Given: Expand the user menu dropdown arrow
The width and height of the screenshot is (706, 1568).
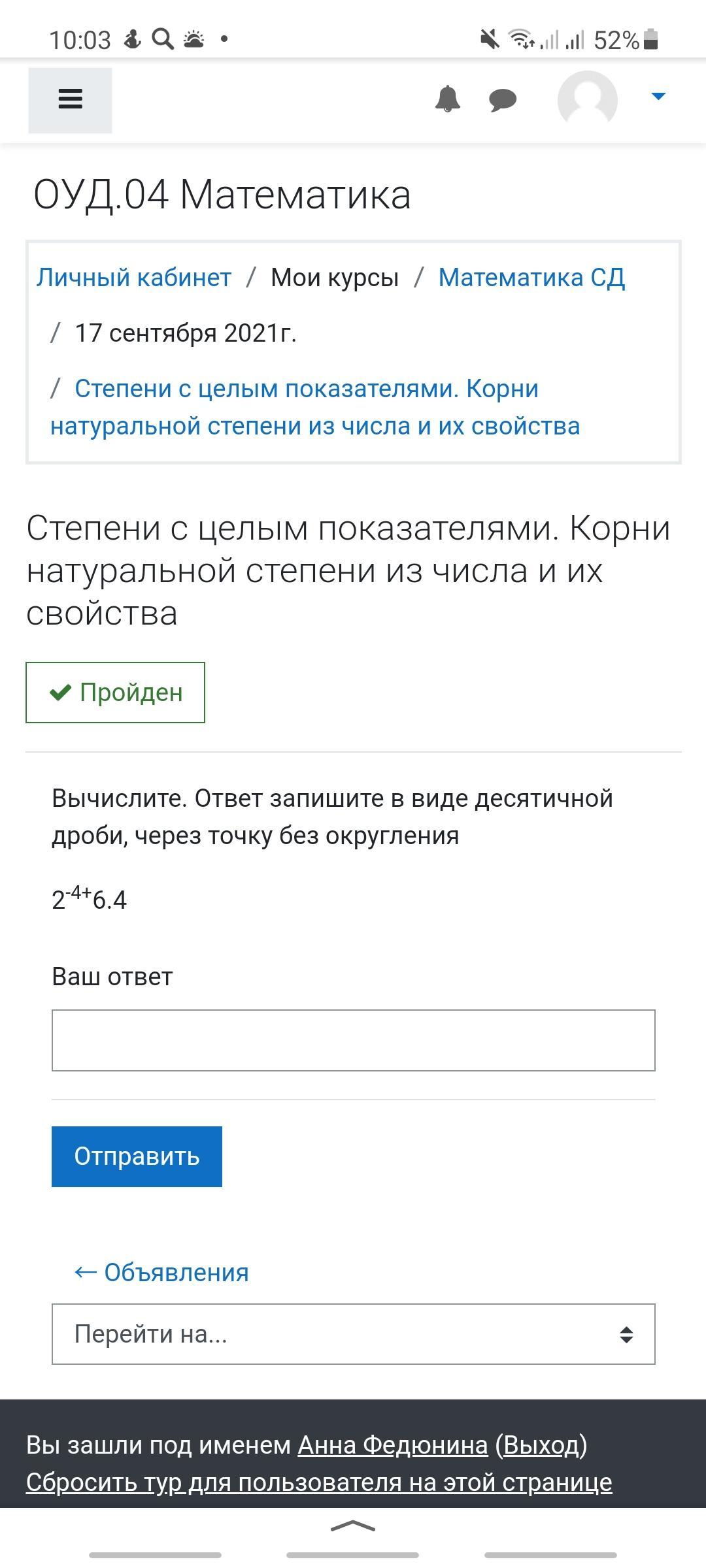Looking at the screenshot, I should coord(658,97).
